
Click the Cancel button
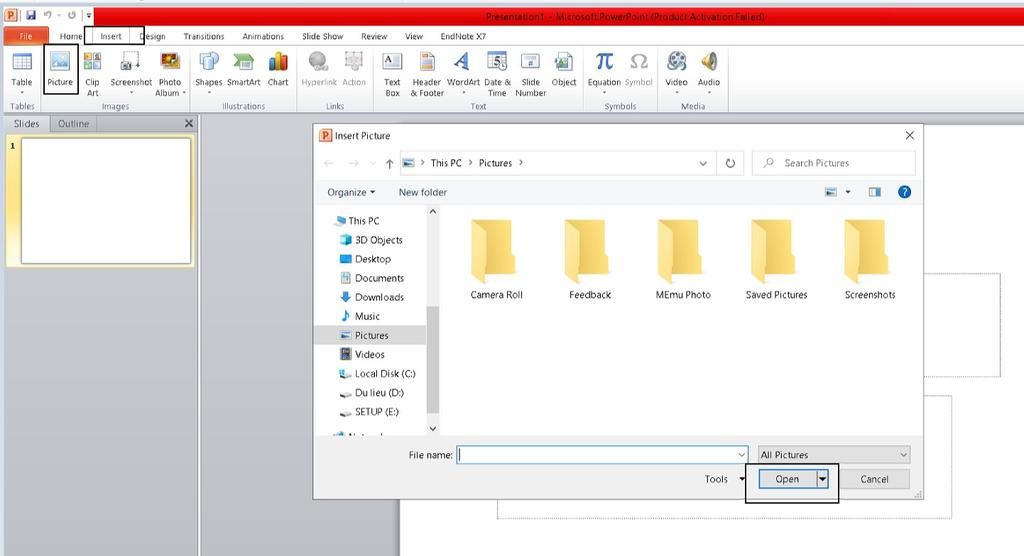[874, 479]
